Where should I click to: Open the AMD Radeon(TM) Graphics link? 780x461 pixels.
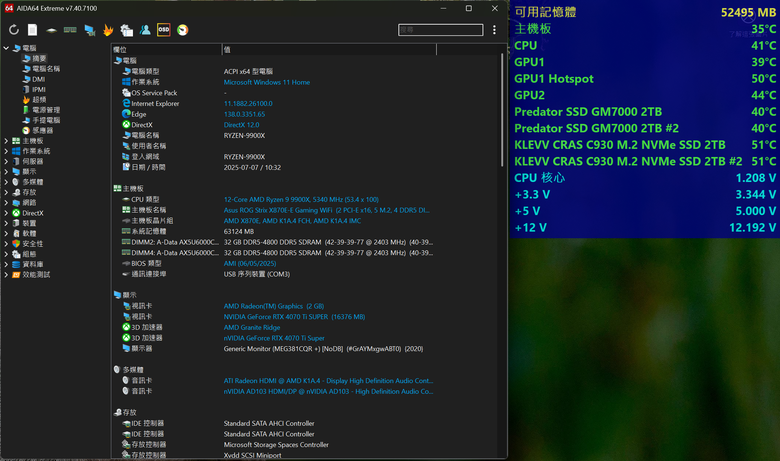[274, 306]
